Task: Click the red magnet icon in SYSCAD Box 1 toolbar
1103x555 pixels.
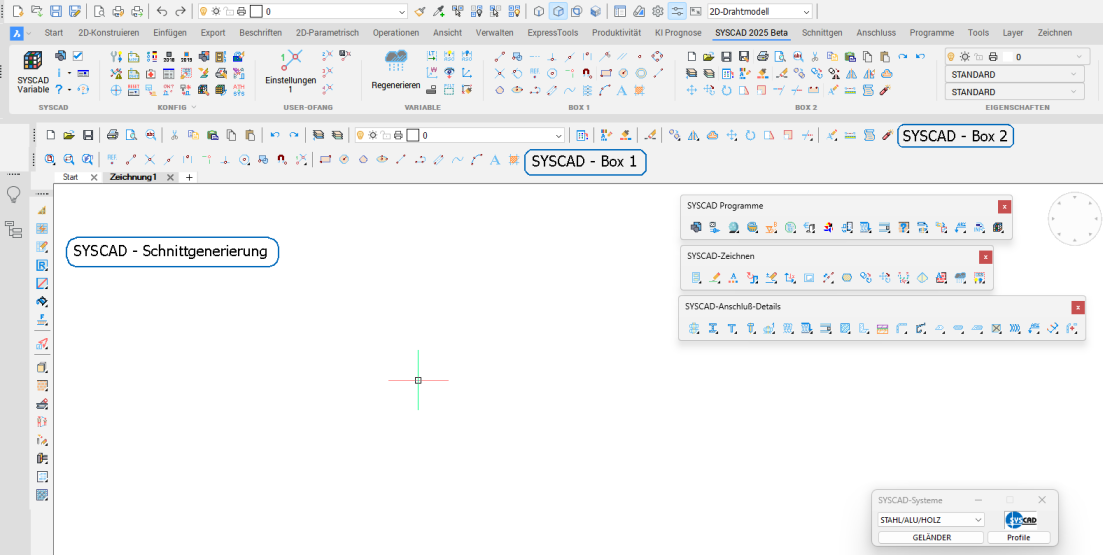Action: (x=282, y=160)
